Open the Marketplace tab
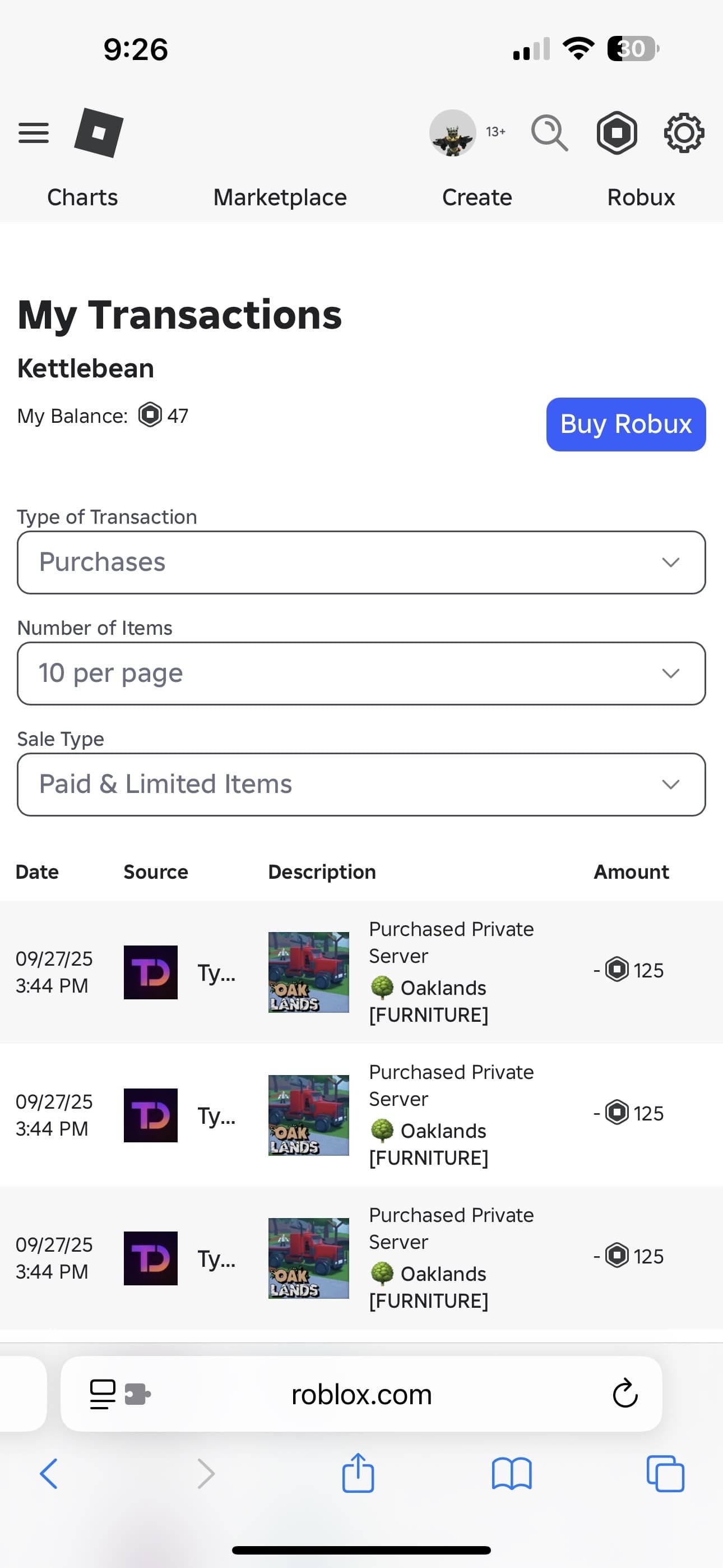 point(279,197)
